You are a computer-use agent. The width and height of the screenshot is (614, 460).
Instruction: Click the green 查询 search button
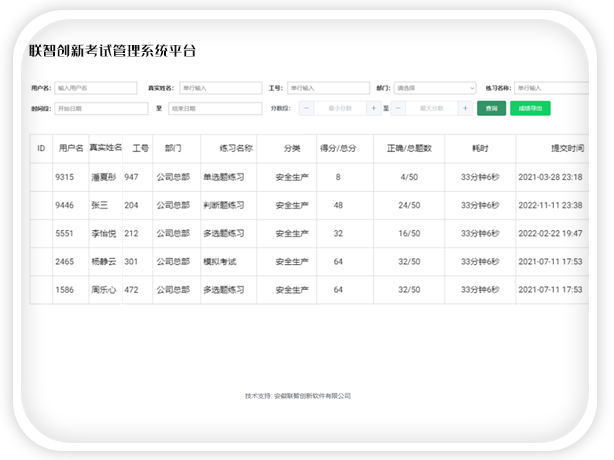(x=491, y=108)
